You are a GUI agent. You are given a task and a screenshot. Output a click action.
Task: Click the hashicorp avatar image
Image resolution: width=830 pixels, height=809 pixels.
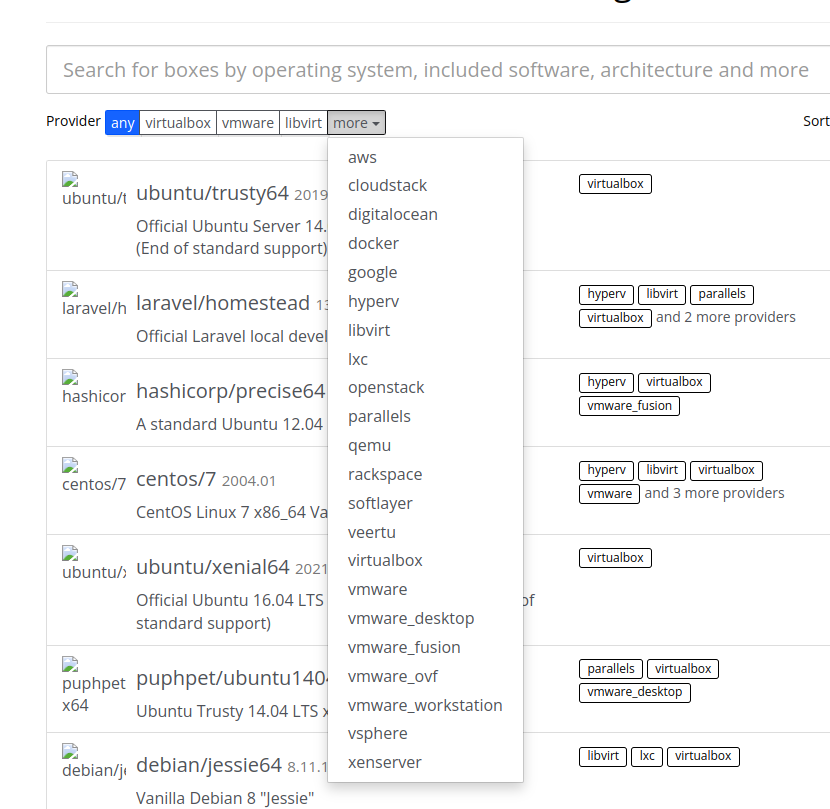point(94,387)
